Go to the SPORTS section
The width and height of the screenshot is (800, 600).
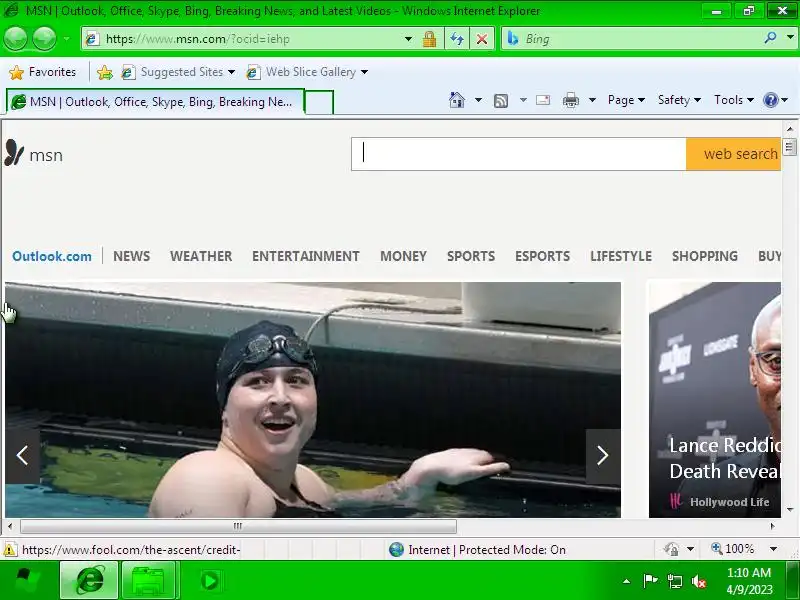(471, 256)
